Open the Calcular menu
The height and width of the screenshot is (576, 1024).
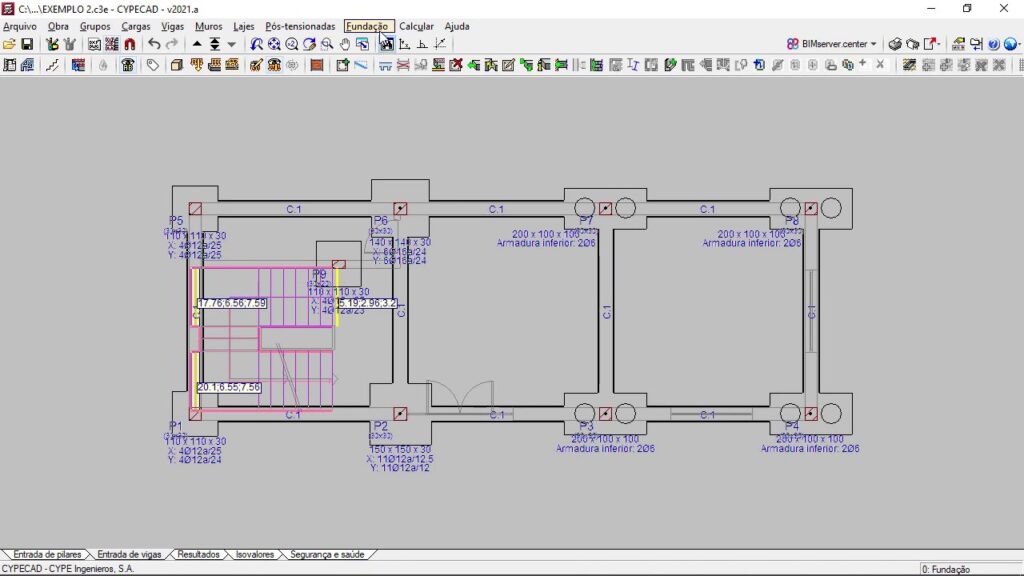(416, 26)
